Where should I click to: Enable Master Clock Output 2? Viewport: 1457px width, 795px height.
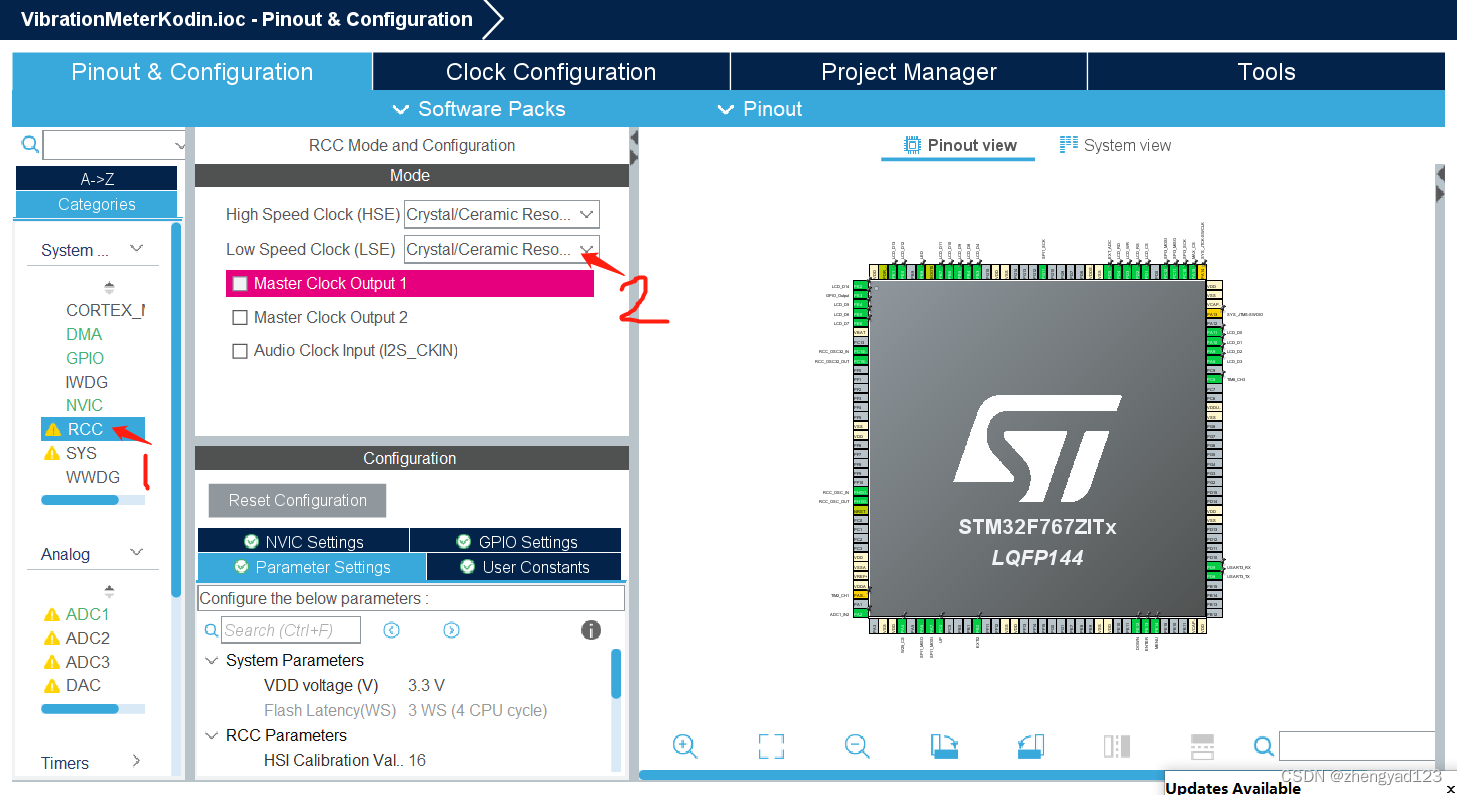pos(240,317)
